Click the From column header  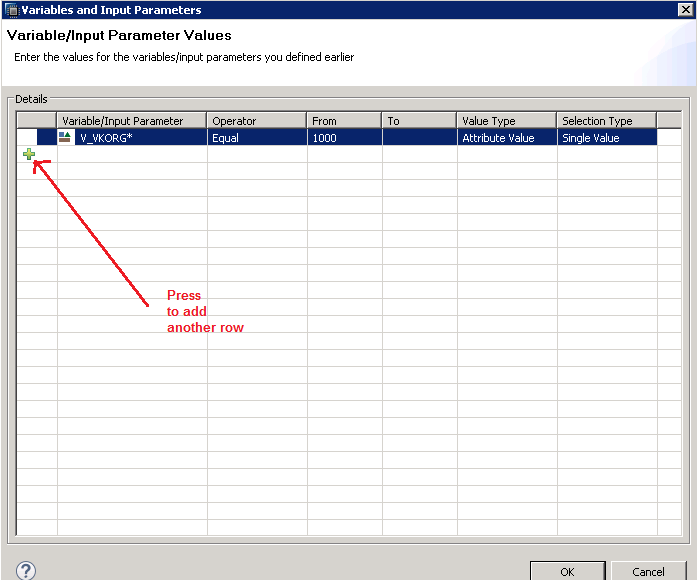tap(344, 120)
